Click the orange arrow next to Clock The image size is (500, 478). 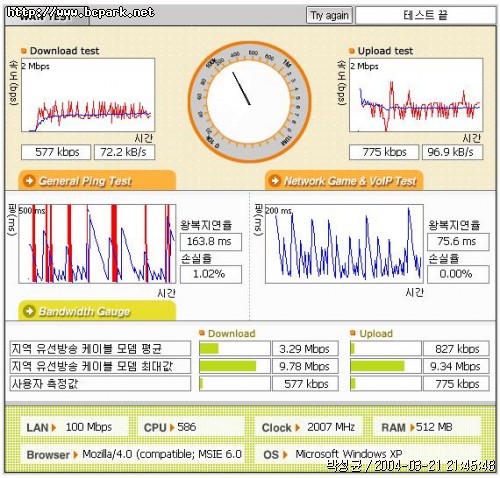[297, 427]
